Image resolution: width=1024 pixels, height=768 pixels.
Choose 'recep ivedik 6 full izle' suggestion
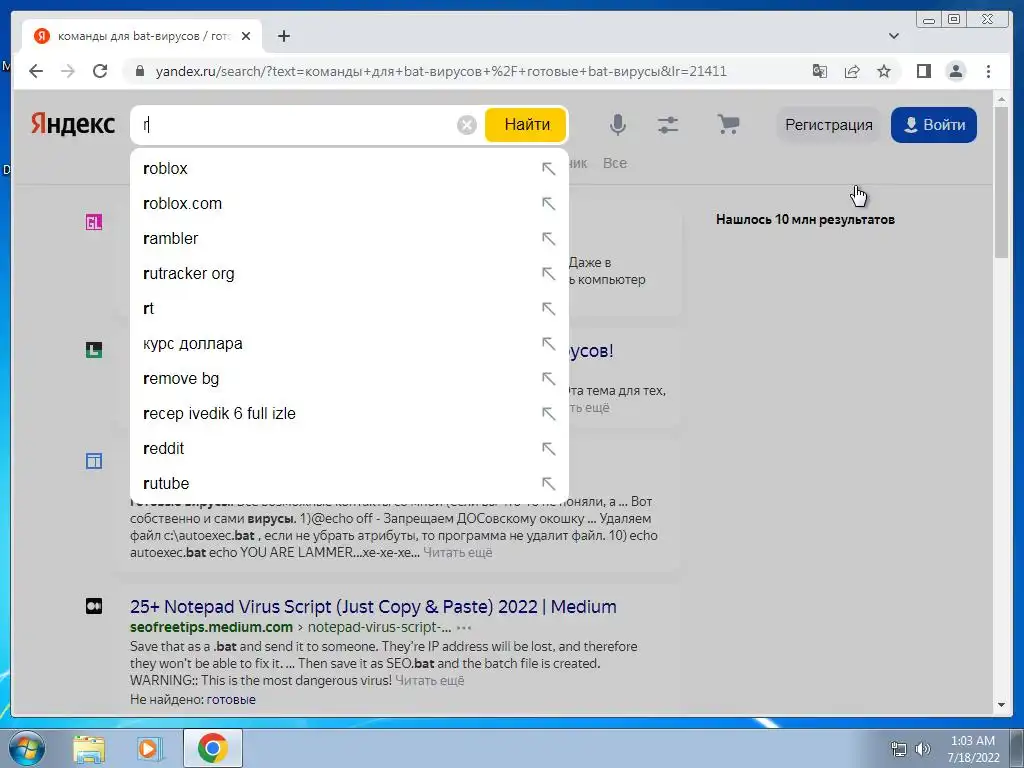[x=349, y=413]
